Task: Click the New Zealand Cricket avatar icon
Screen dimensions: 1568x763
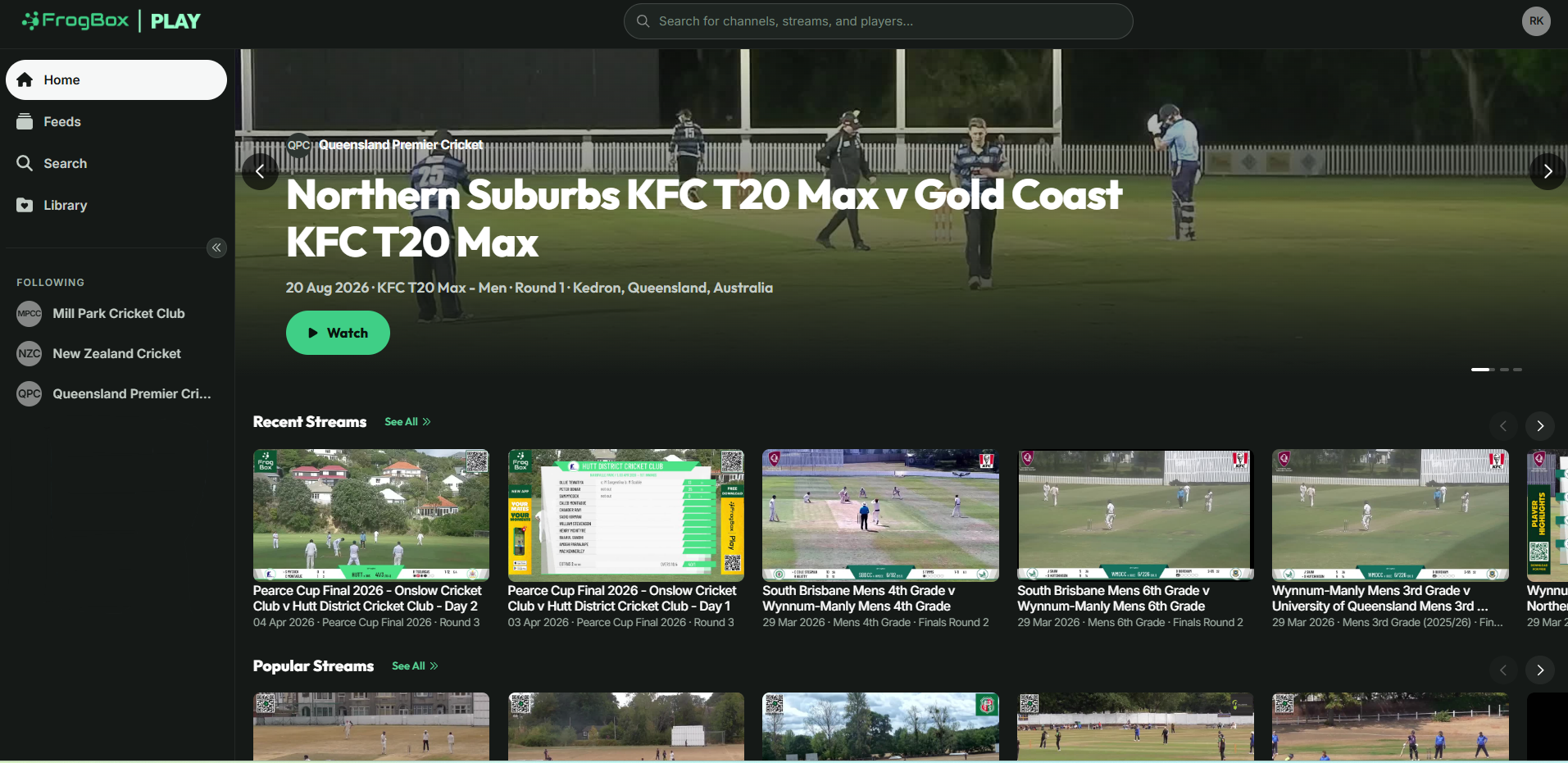Action: 30,353
